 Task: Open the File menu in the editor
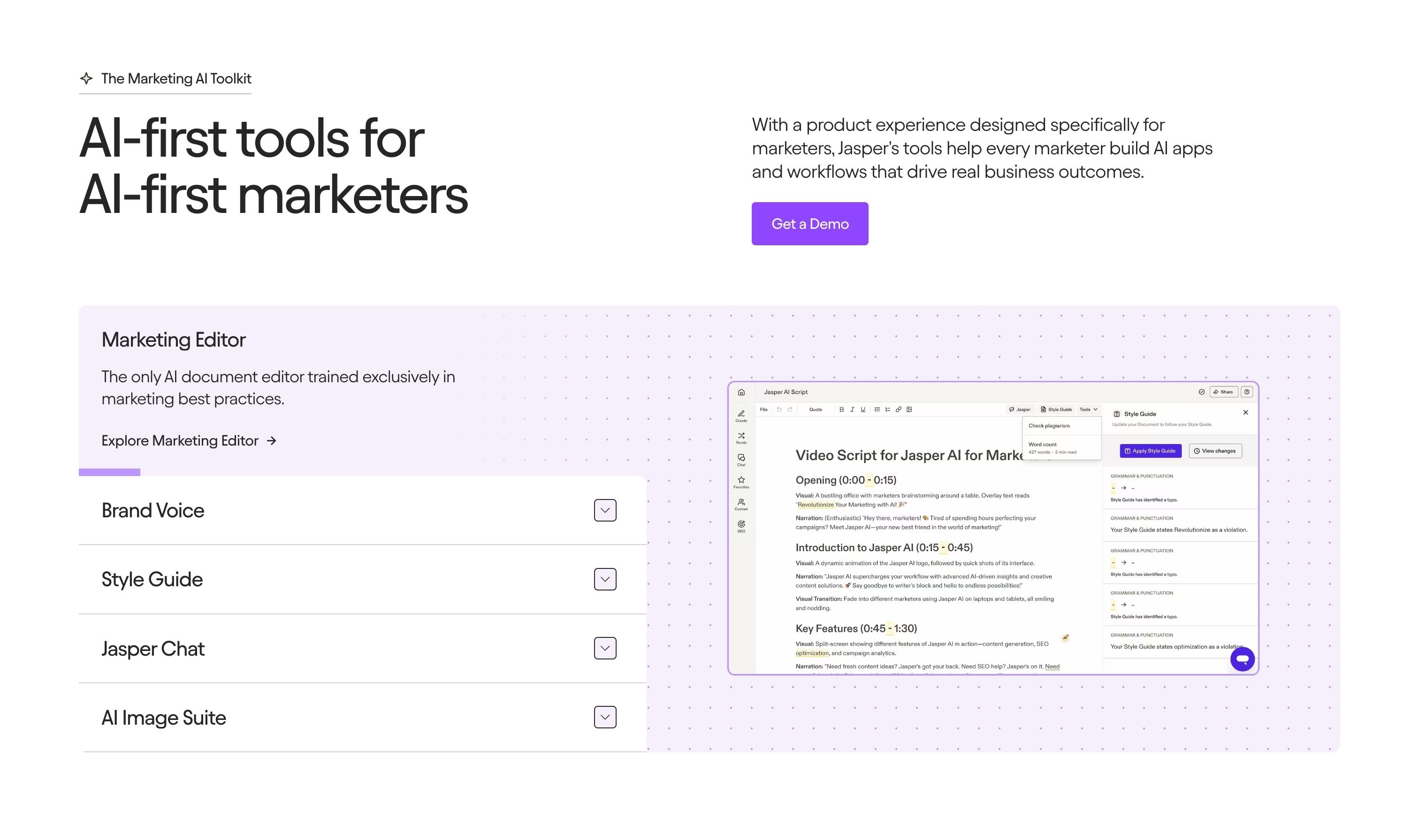(764, 409)
